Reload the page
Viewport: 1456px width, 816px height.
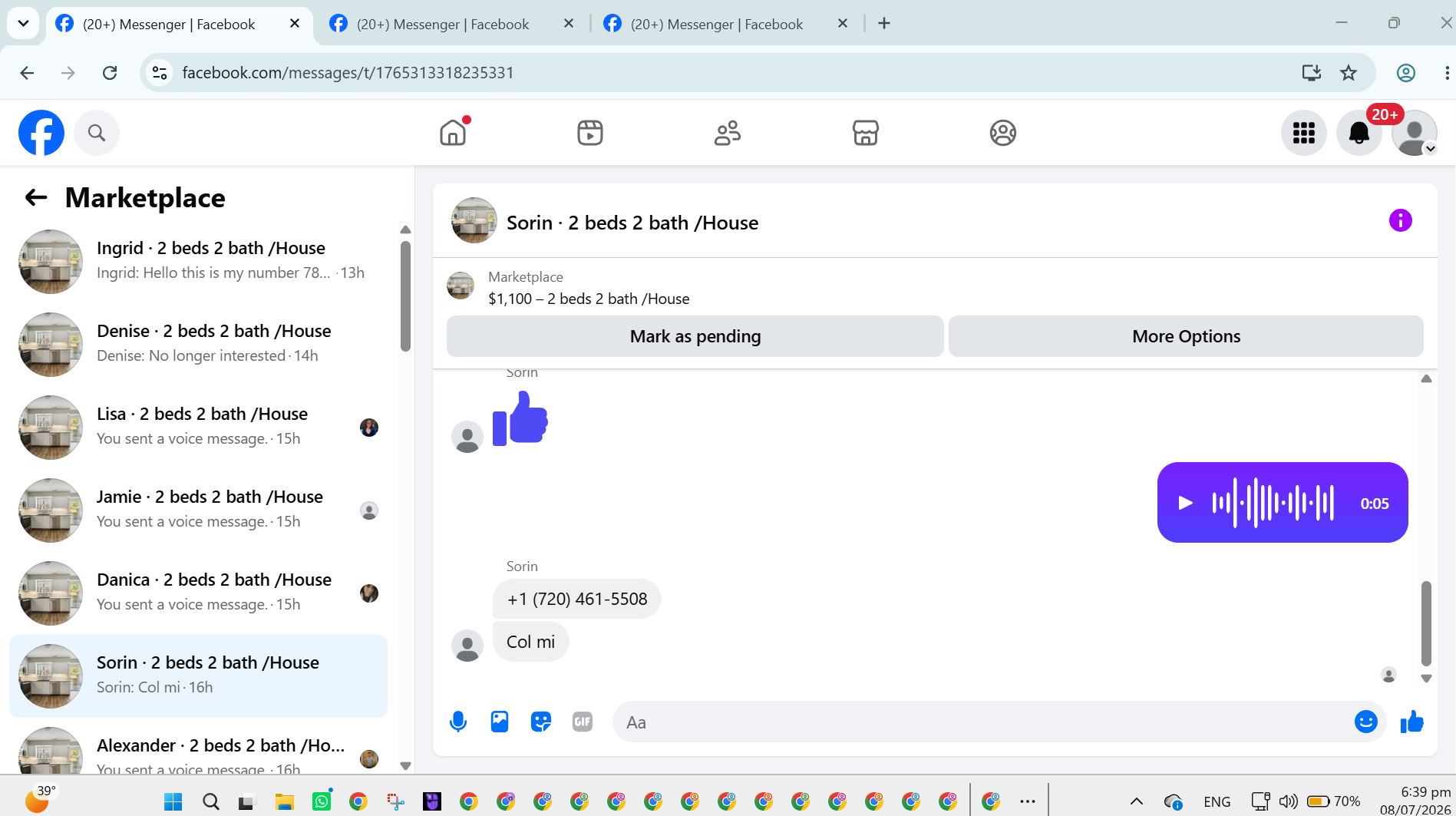110,73
